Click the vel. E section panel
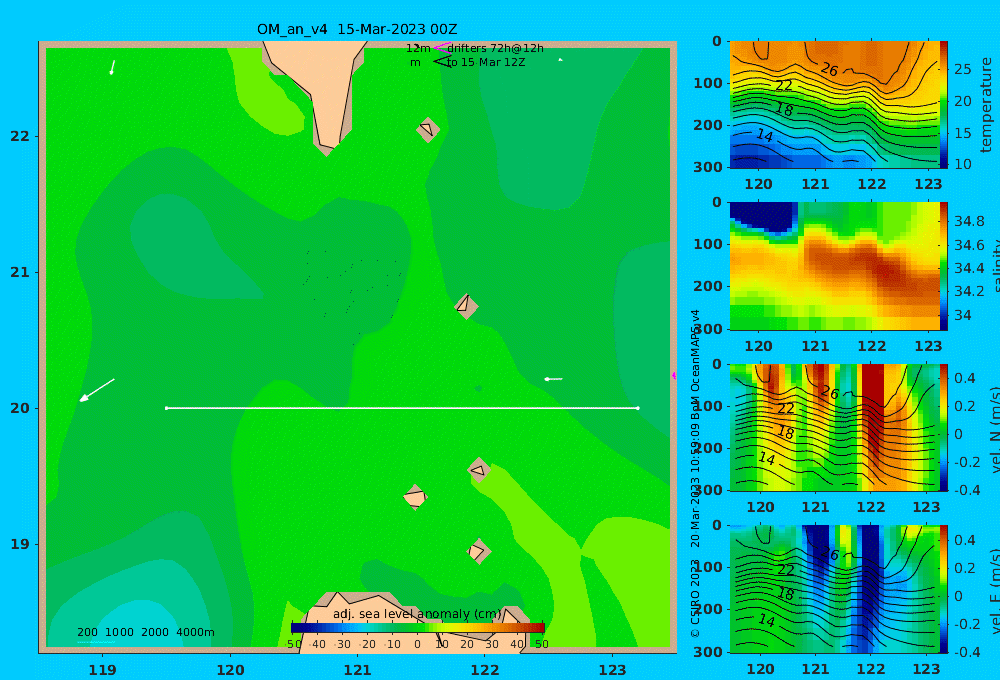1000x680 pixels. (x=834, y=589)
